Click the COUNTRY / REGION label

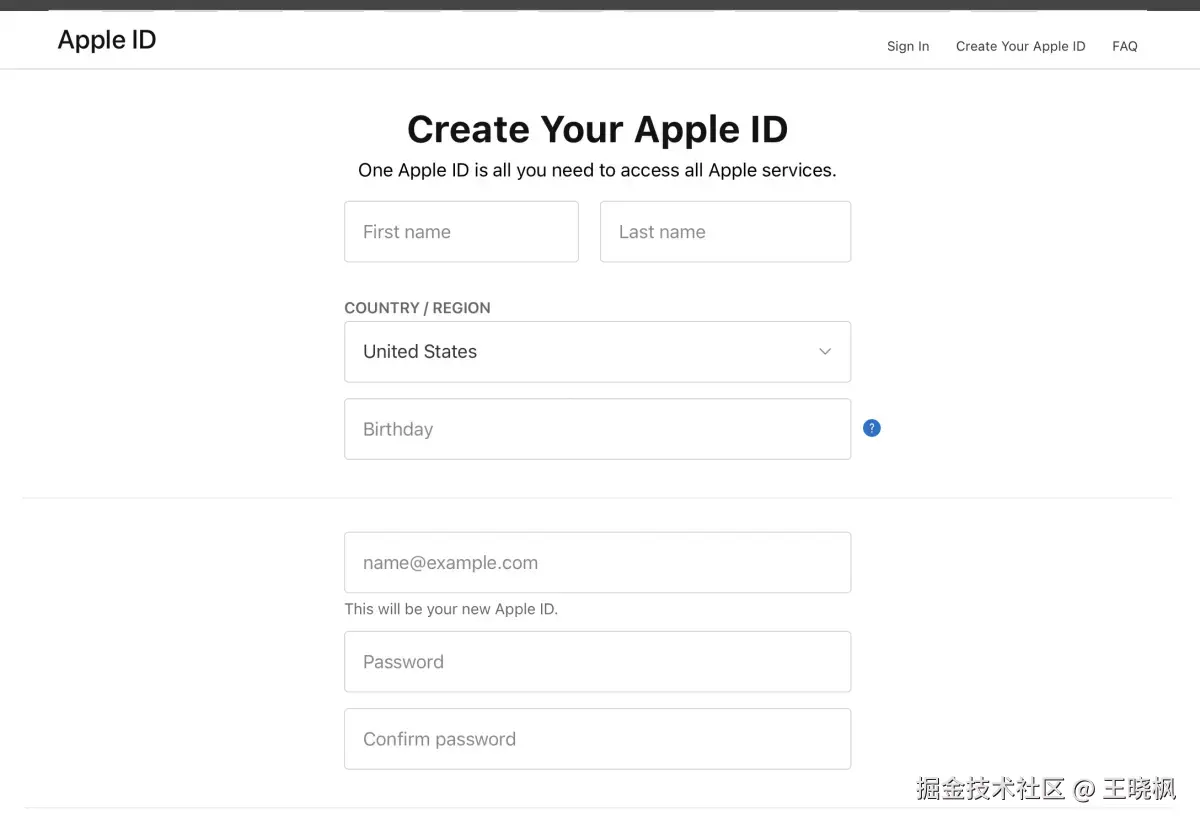(x=417, y=308)
